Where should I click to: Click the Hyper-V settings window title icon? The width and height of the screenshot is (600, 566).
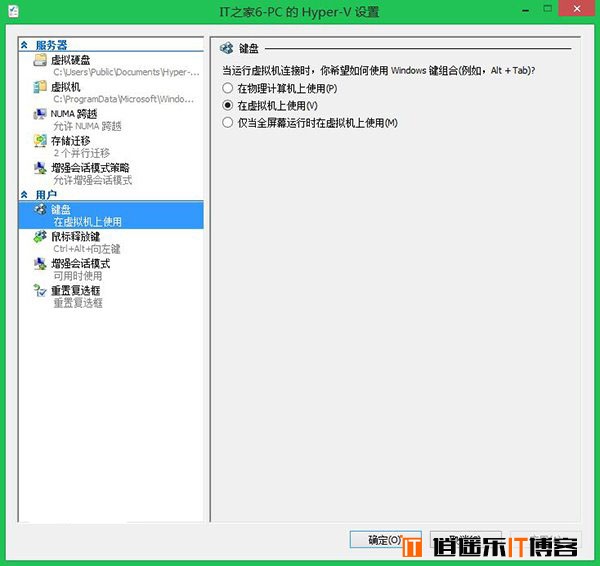click(x=13, y=11)
